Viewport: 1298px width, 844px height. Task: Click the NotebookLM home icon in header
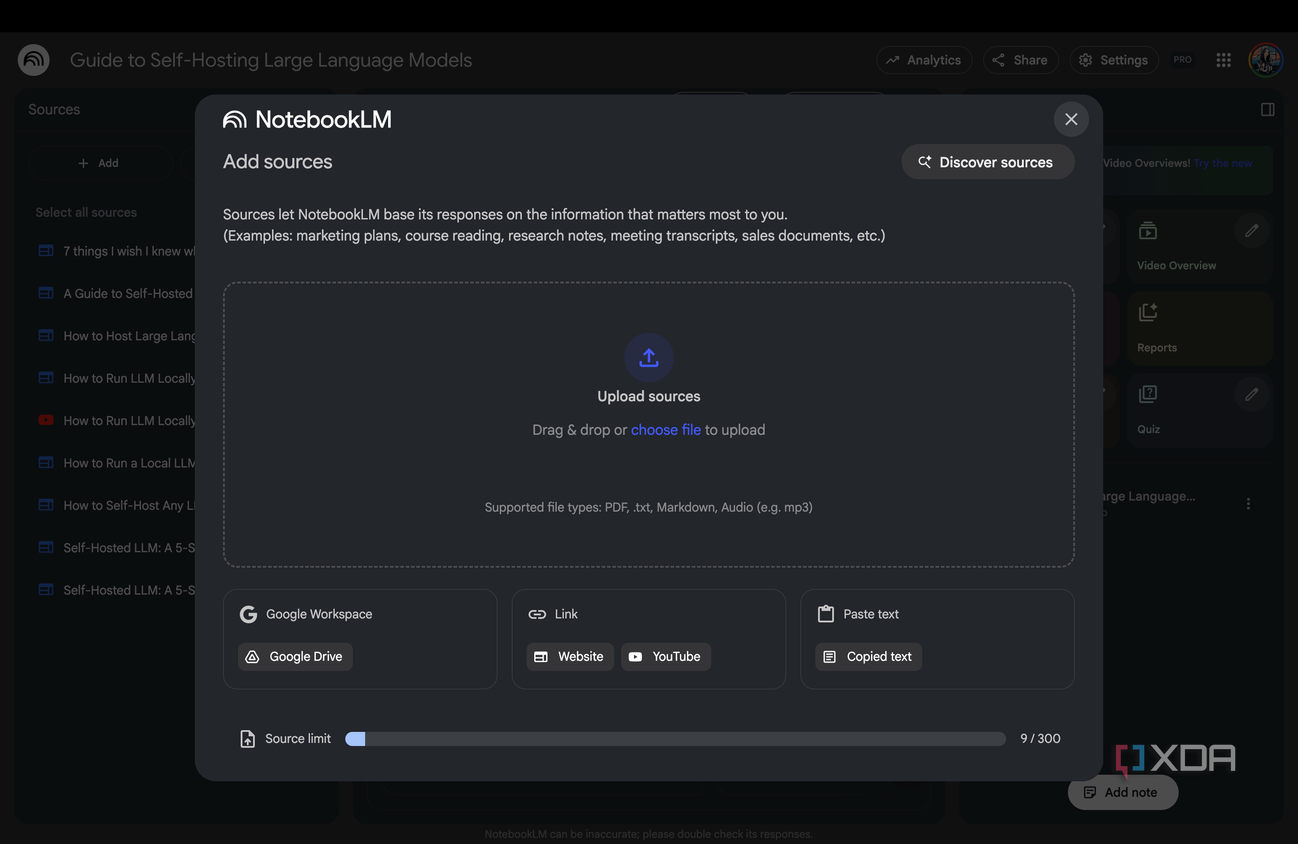[x=34, y=60]
